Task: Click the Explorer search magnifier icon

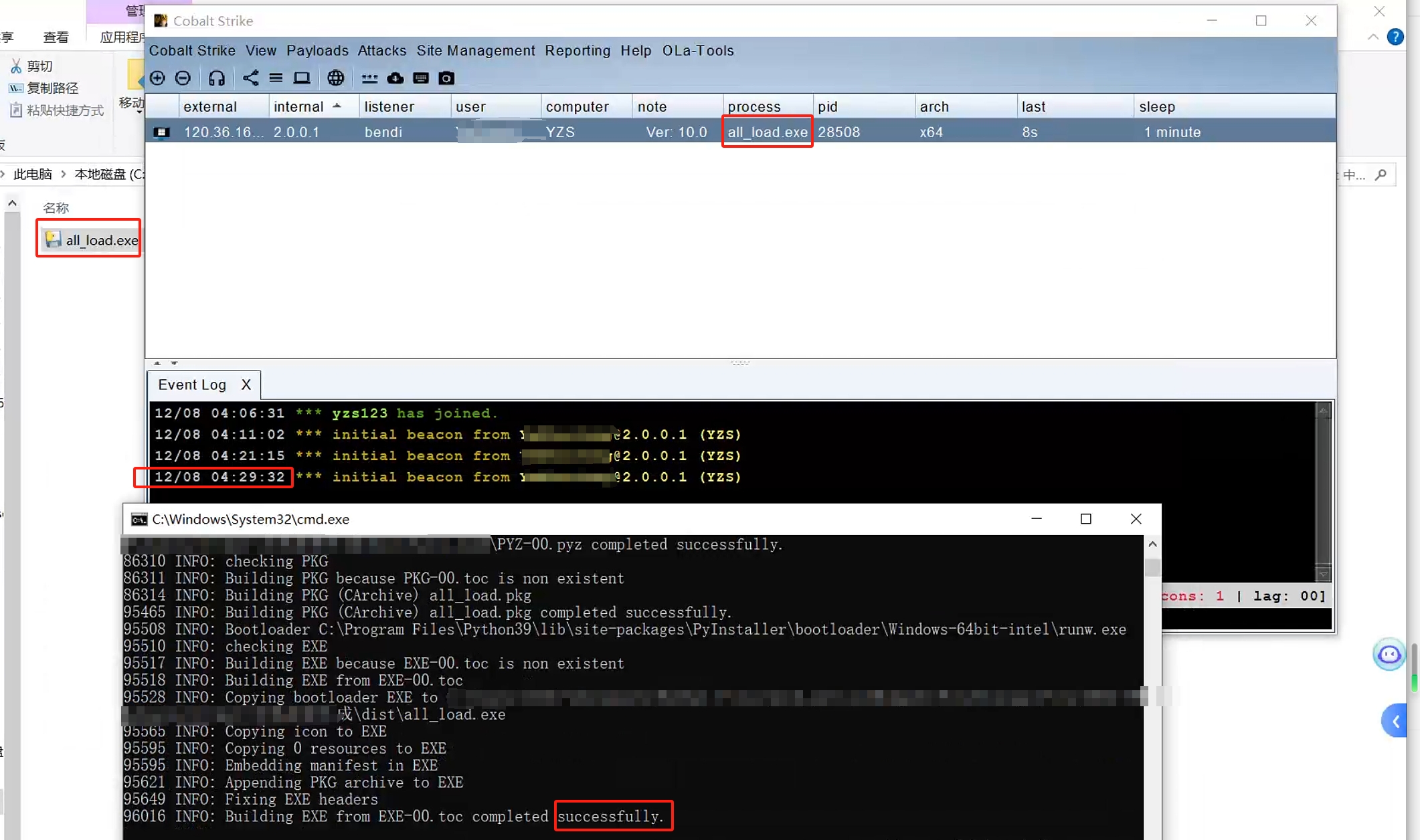Action: point(1381,175)
